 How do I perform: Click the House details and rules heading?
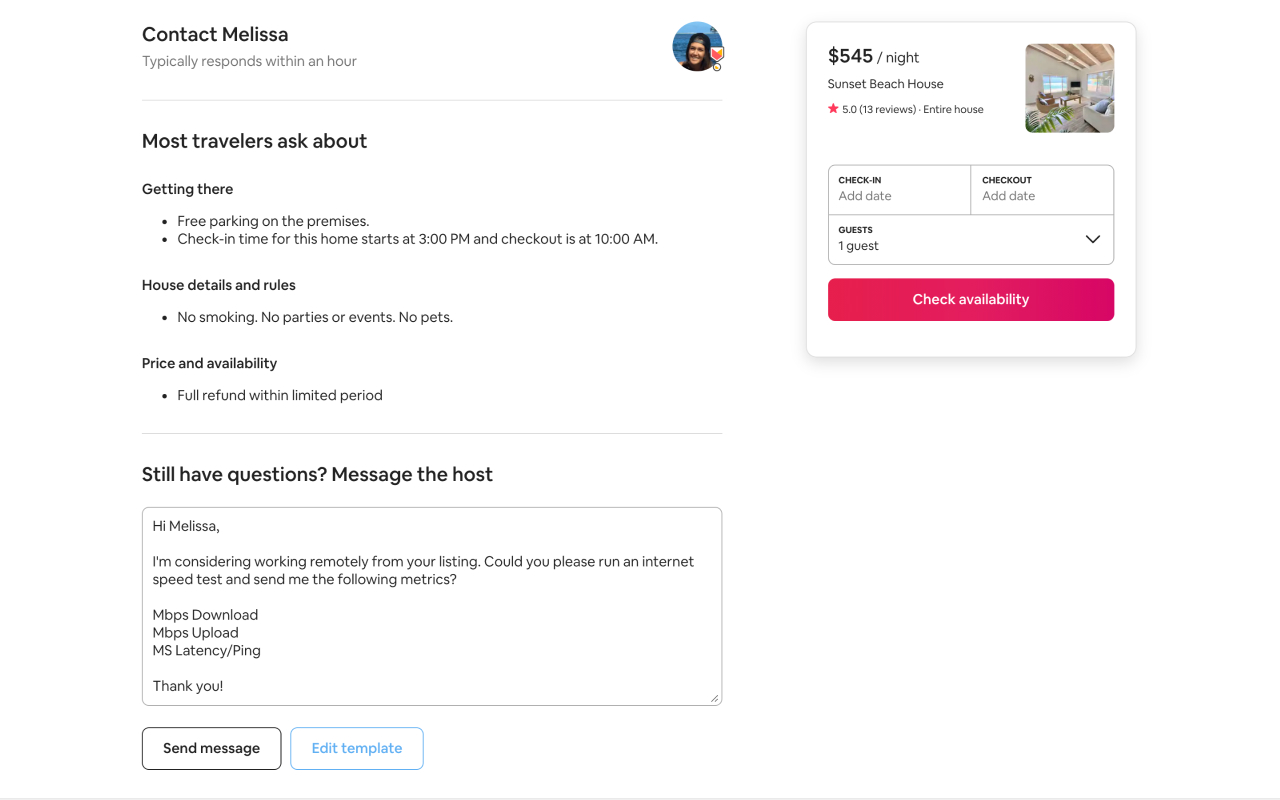(x=218, y=285)
